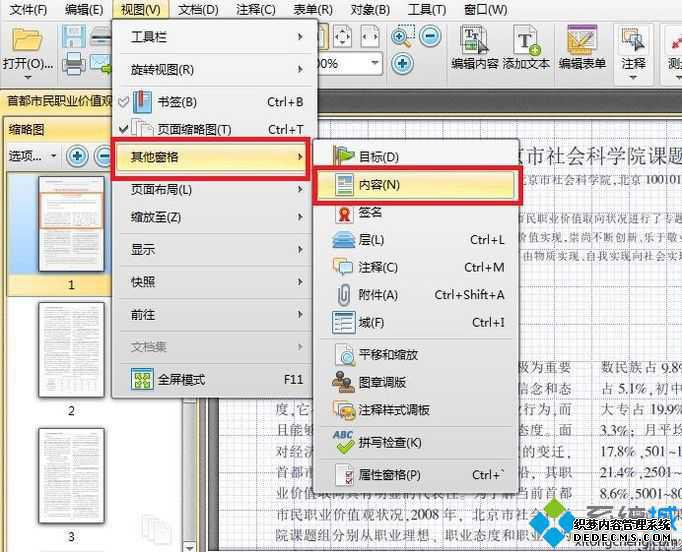Image resolution: width=682 pixels, height=552 pixels.
Task: Open the 工具(T) menu
Action: 427,9
